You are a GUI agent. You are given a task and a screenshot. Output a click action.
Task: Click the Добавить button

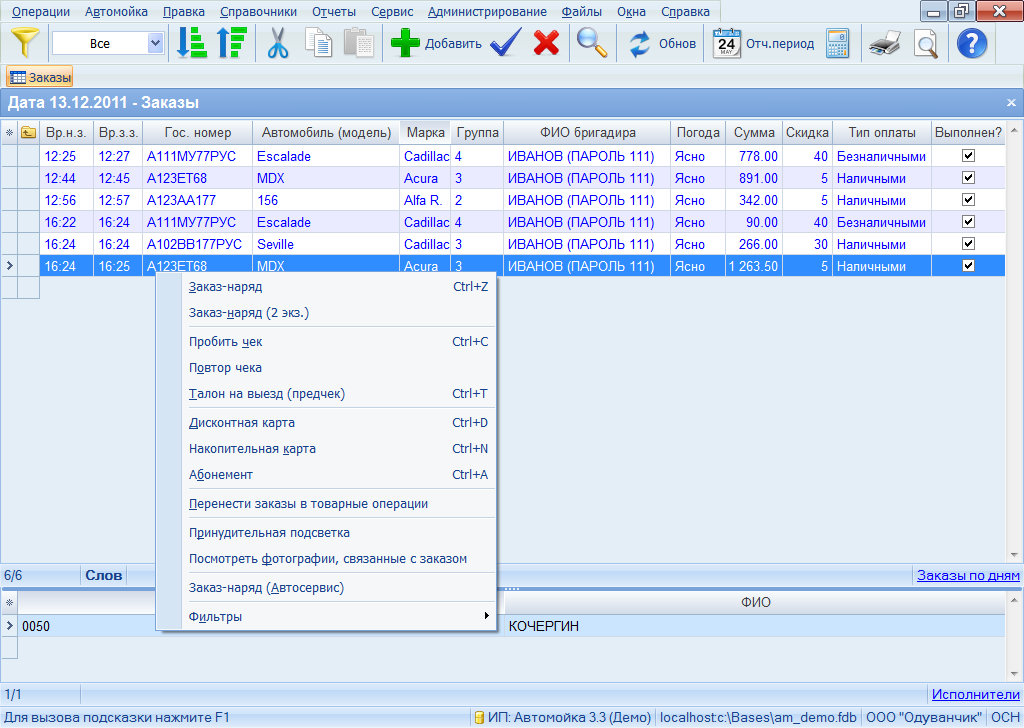436,44
